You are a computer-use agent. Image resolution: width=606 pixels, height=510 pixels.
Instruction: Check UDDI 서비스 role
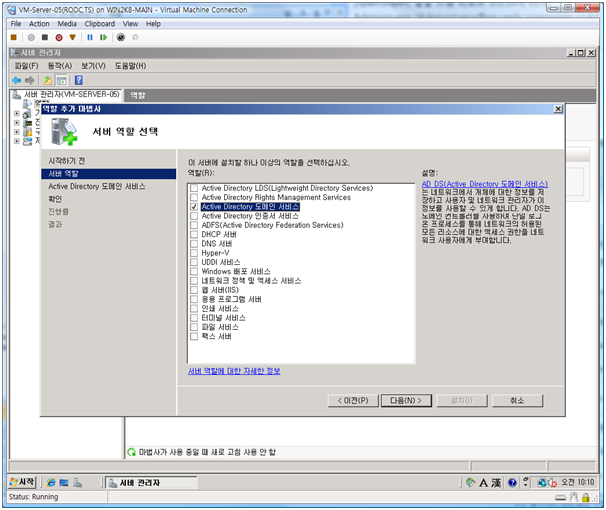pos(194,262)
